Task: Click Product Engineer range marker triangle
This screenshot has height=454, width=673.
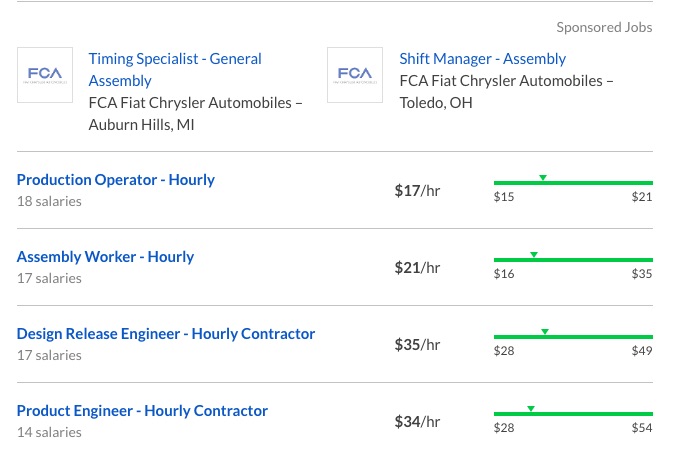Action: (531, 408)
